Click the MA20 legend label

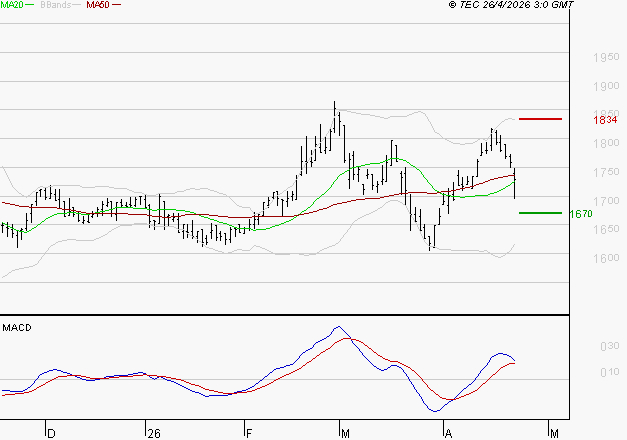click(x=12, y=5)
